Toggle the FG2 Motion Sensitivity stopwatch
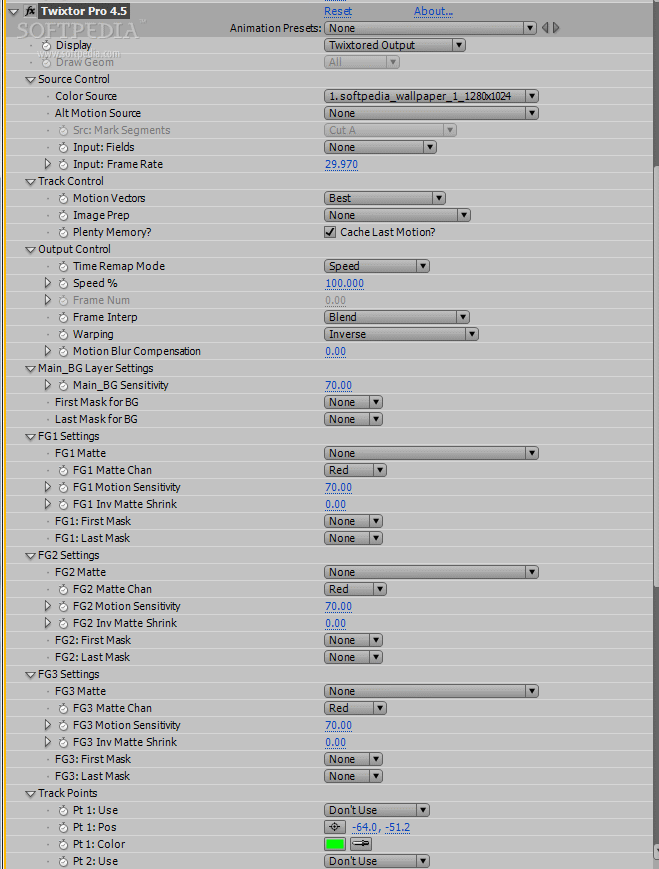Screen dimensions: 659x869 pyautogui.click(x=63, y=606)
